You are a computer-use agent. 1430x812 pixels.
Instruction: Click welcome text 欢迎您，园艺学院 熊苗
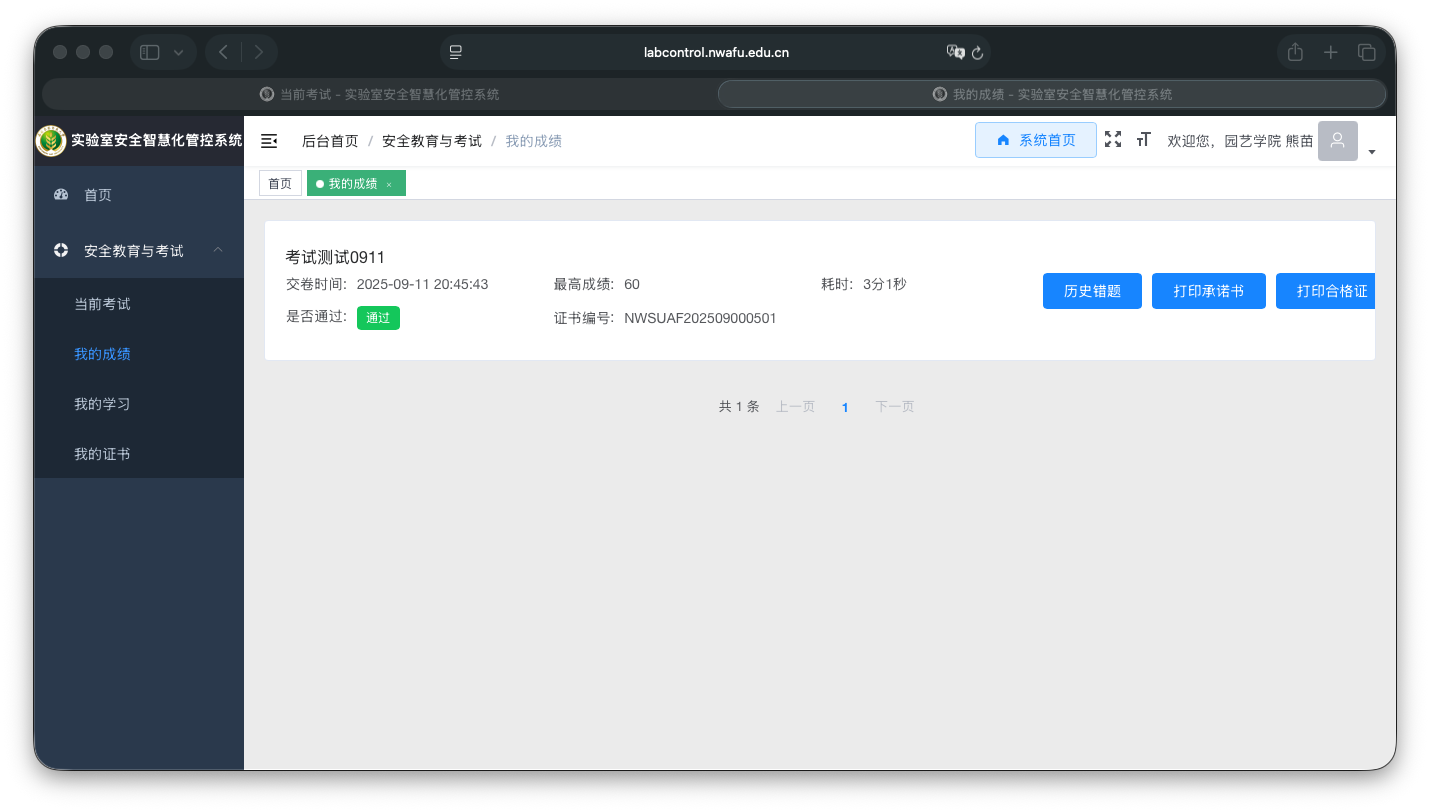coord(1241,141)
